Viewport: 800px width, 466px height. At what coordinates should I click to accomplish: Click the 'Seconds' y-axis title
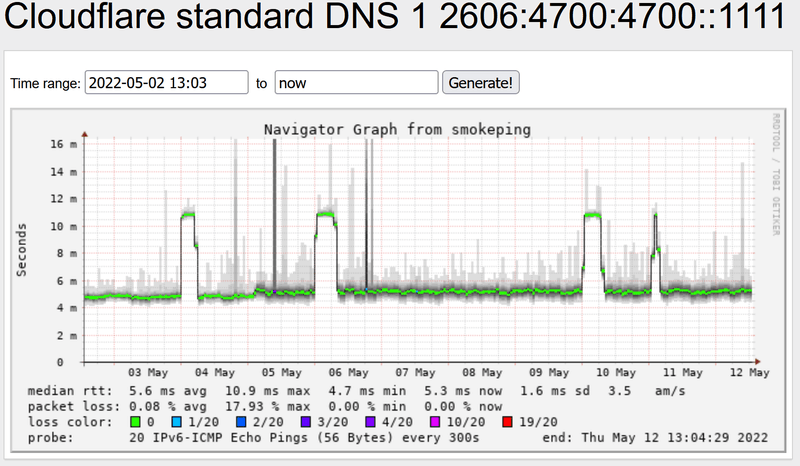point(21,250)
